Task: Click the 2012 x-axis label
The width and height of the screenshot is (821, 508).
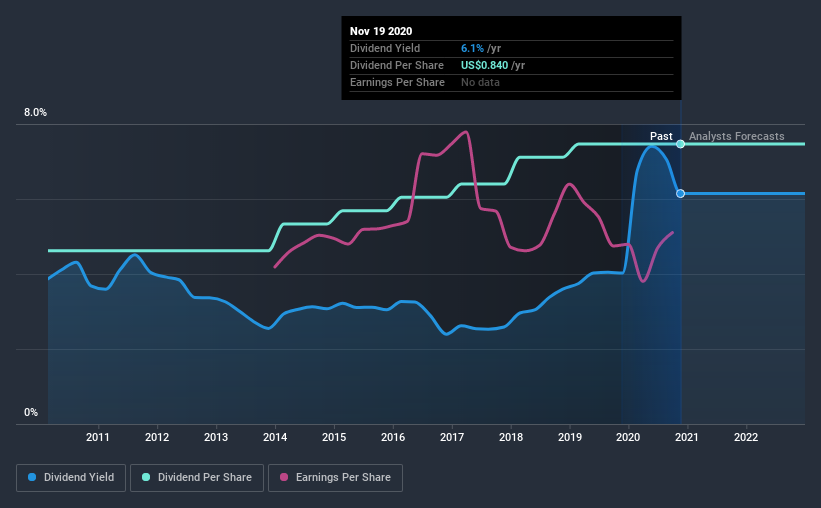Action: click(x=157, y=437)
